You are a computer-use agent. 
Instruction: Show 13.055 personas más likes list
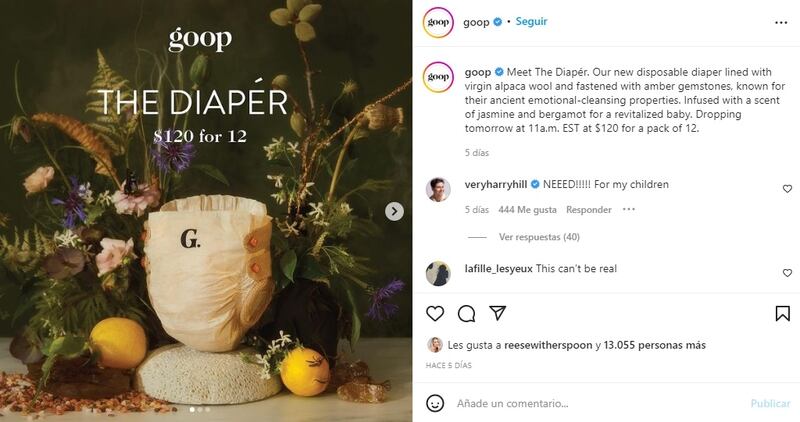point(655,345)
